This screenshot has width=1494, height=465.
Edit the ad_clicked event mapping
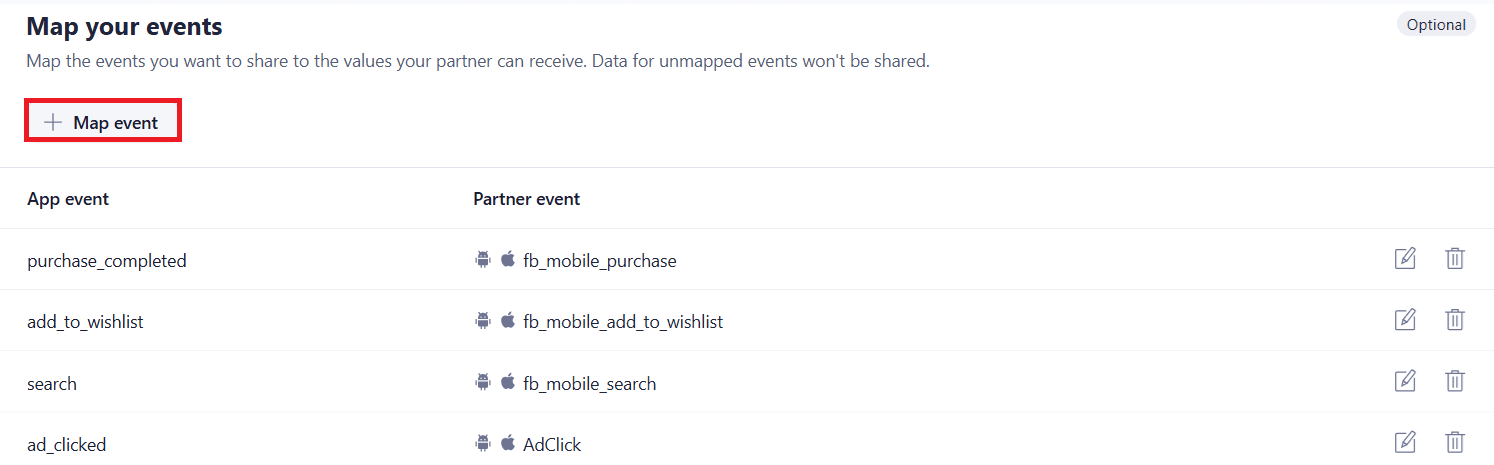[x=1405, y=442]
